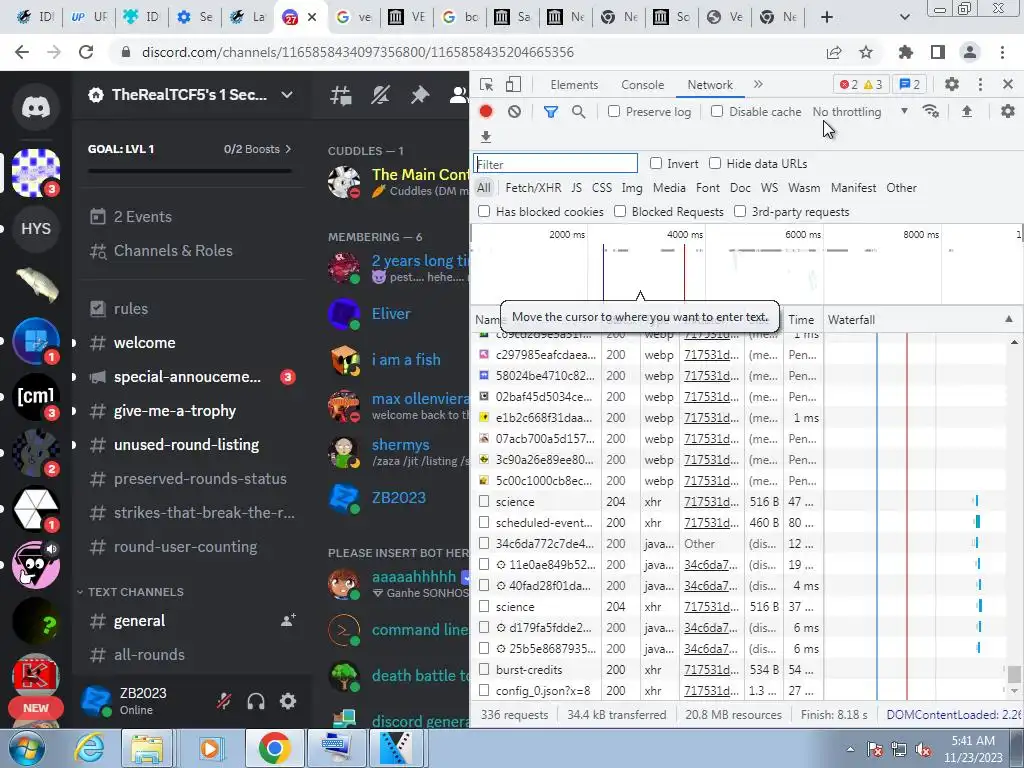Open network search magnifier
The image size is (1024, 768).
click(x=579, y=112)
